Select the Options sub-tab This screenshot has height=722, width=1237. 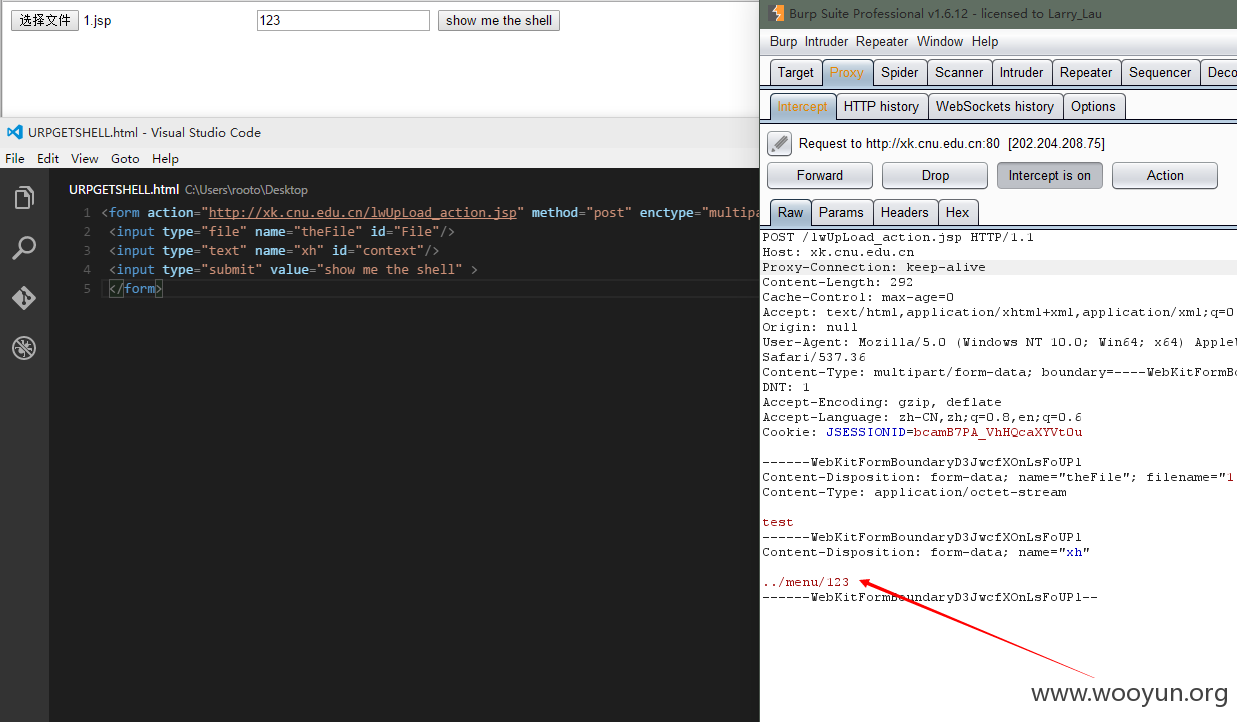tap(1093, 106)
